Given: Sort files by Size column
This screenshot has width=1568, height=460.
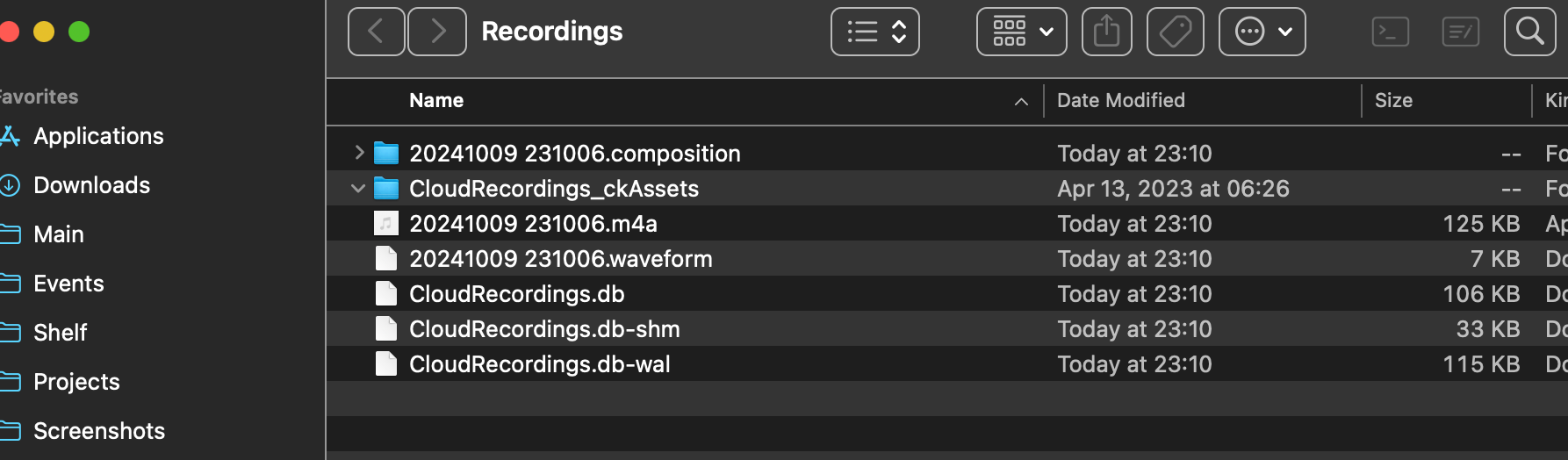Looking at the screenshot, I should pos(1393,100).
